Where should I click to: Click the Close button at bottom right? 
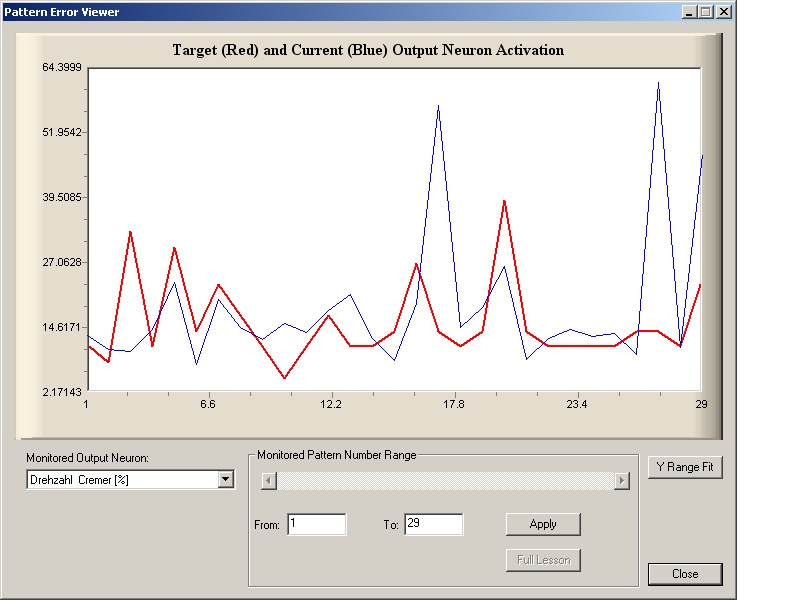click(x=685, y=574)
